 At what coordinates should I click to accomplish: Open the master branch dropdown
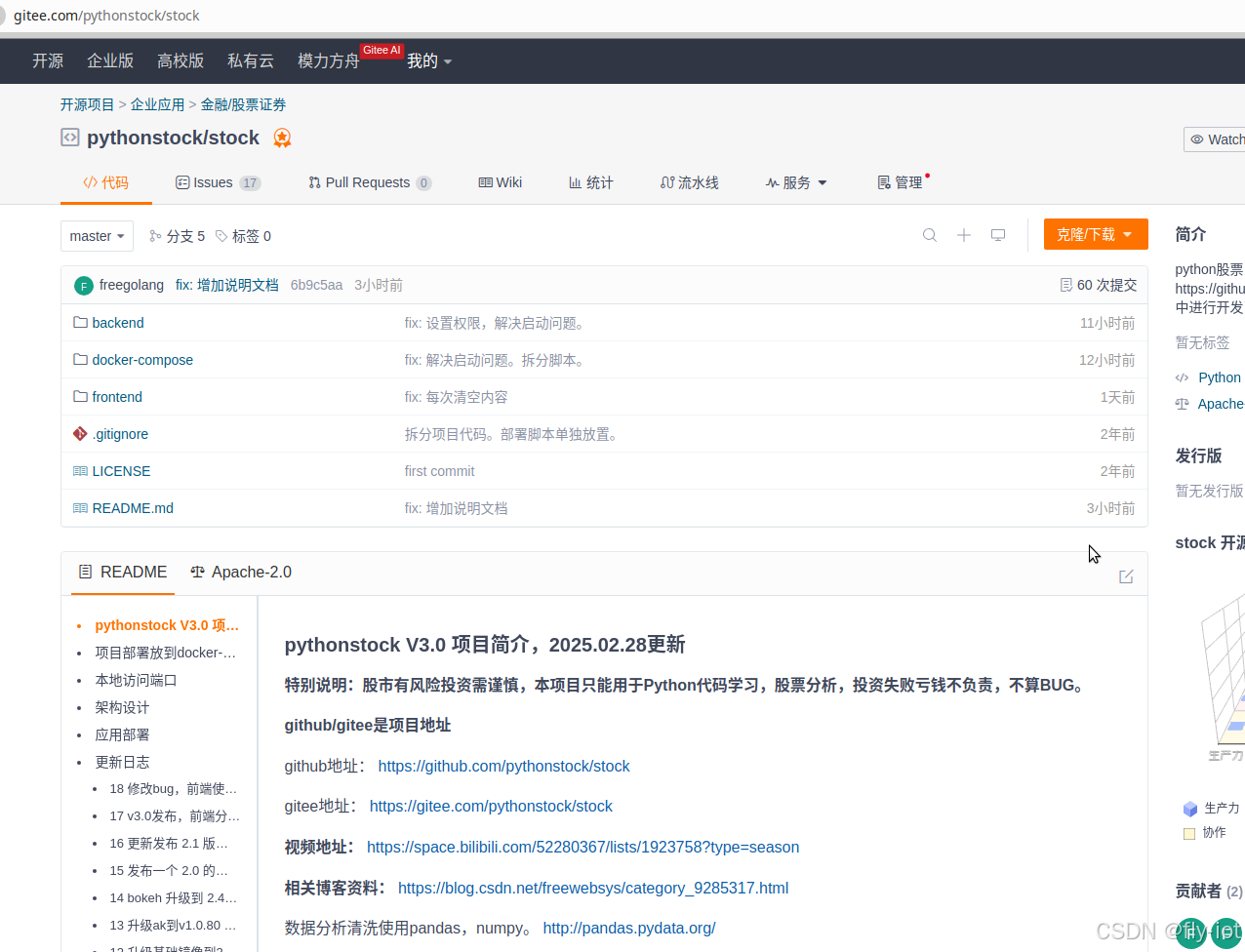click(97, 236)
